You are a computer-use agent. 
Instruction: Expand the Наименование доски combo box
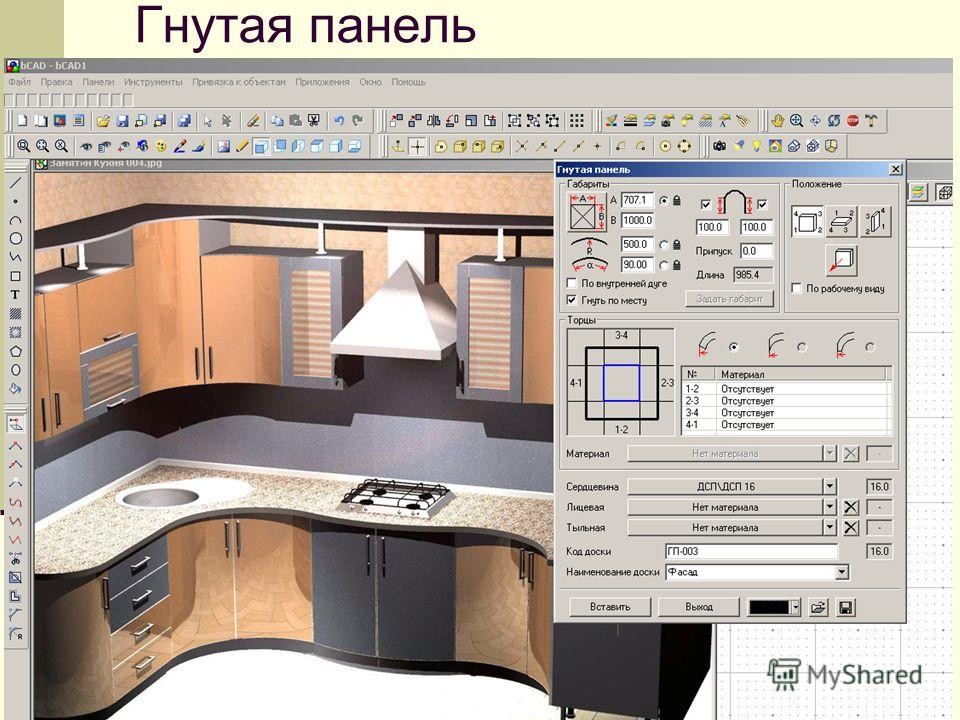[x=842, y=572]
